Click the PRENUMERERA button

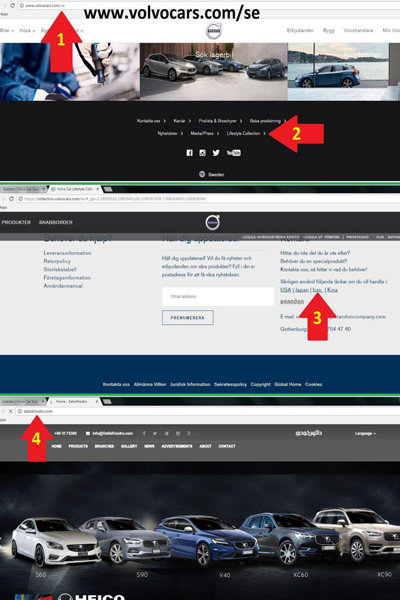click(188, 318)
